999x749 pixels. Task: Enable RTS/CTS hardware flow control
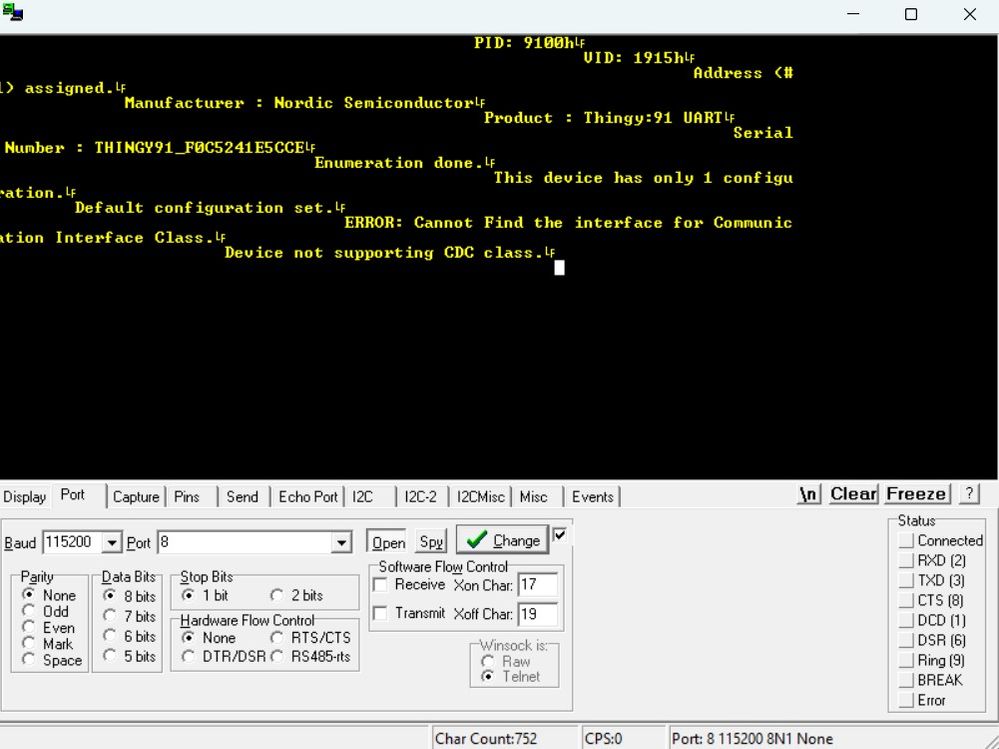coord(276,637)
